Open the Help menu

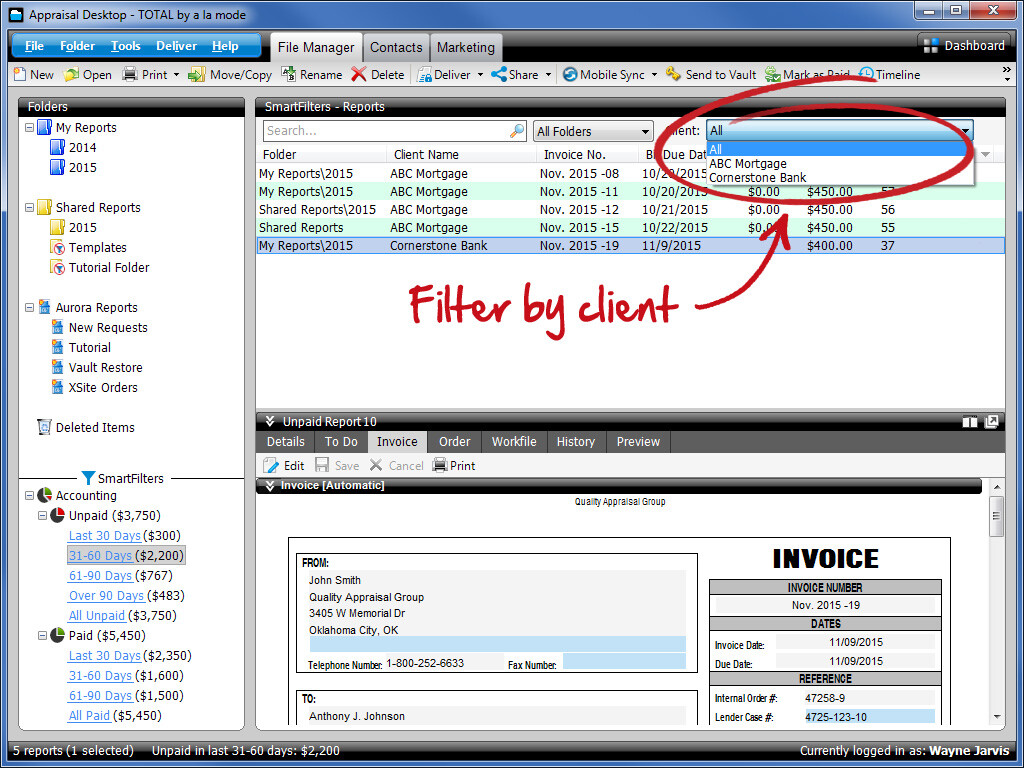click(x=225, y=46)
